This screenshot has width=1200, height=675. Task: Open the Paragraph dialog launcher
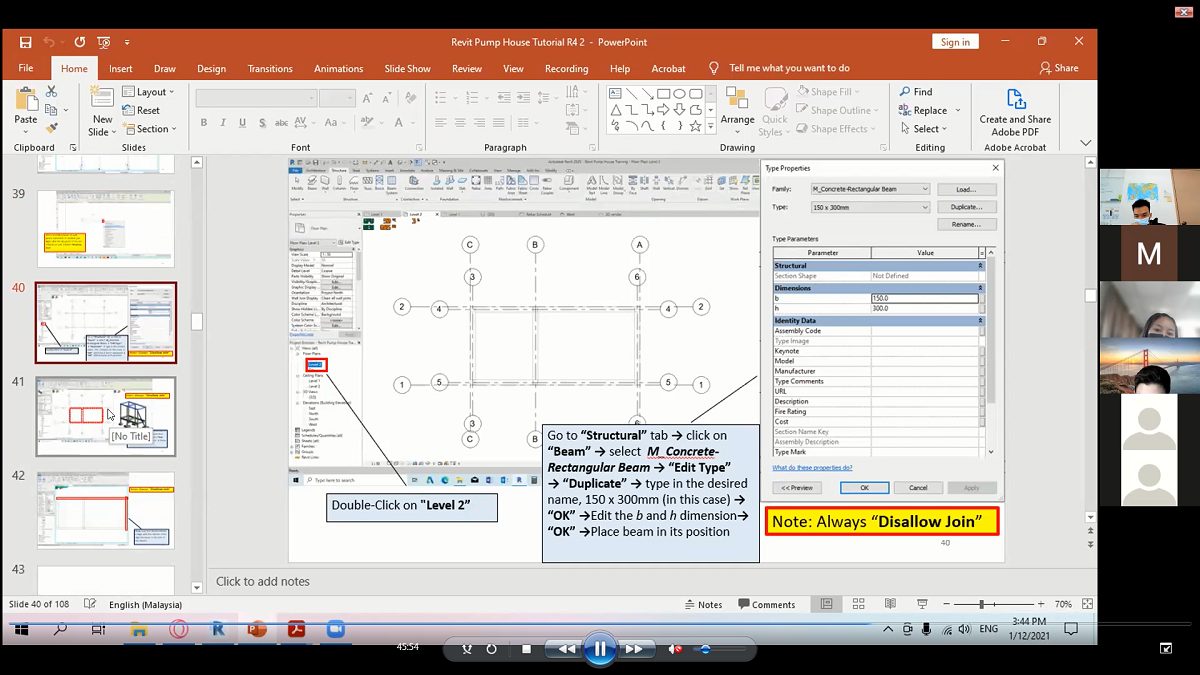click(x=593, y=148)
